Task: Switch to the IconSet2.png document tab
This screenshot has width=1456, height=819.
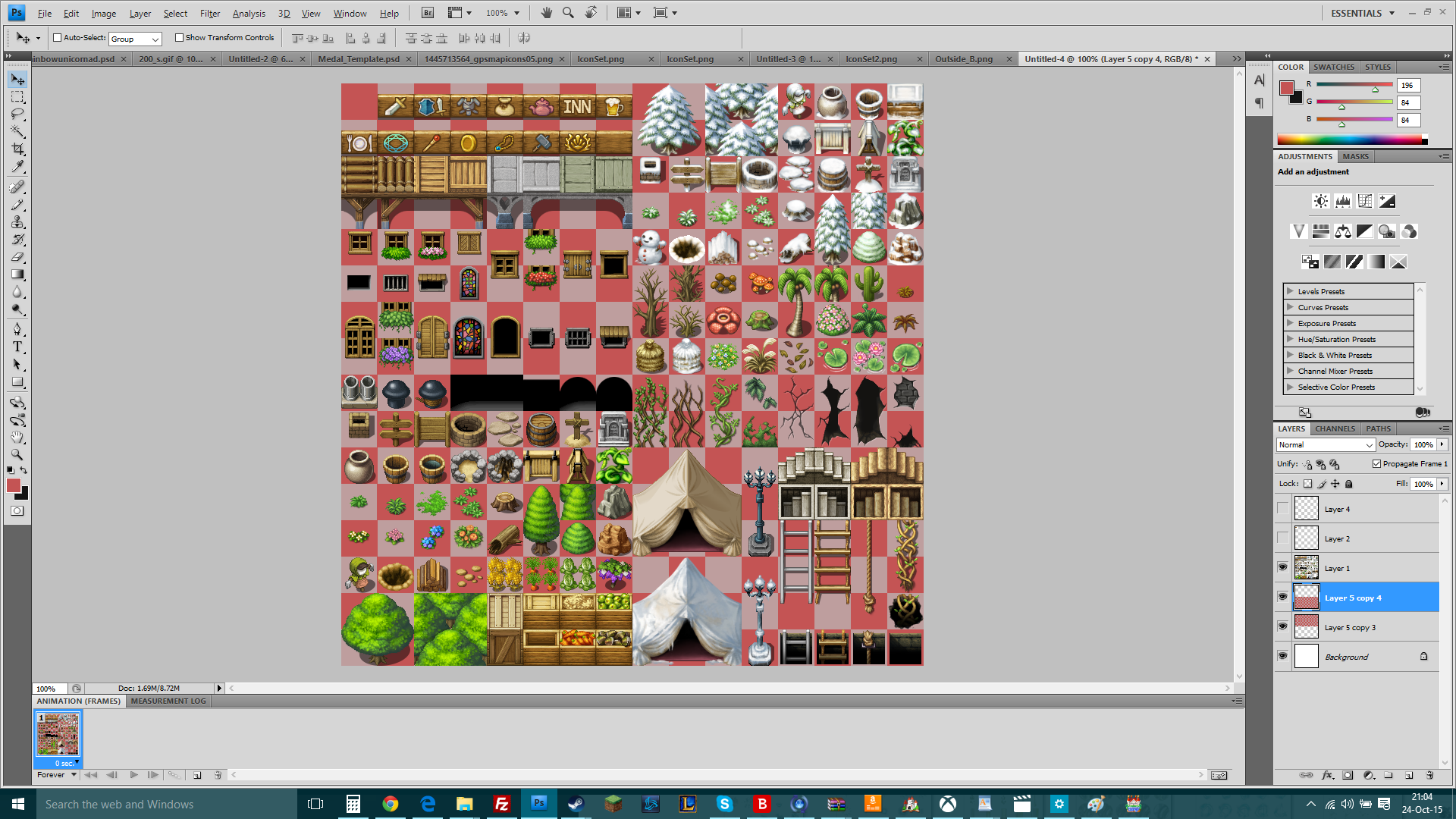Action: (871, 59)
